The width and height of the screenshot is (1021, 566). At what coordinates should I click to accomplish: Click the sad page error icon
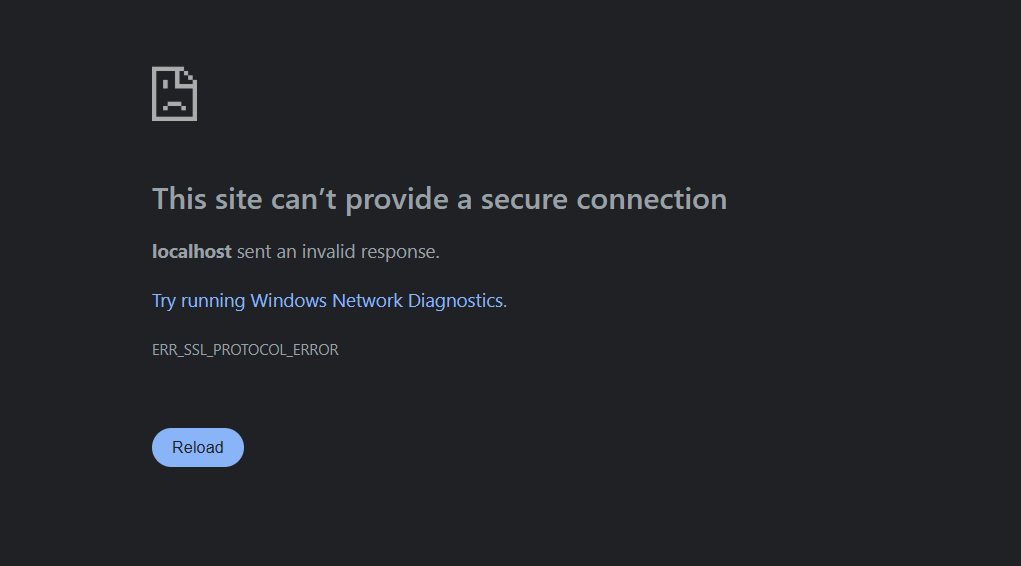174,94
